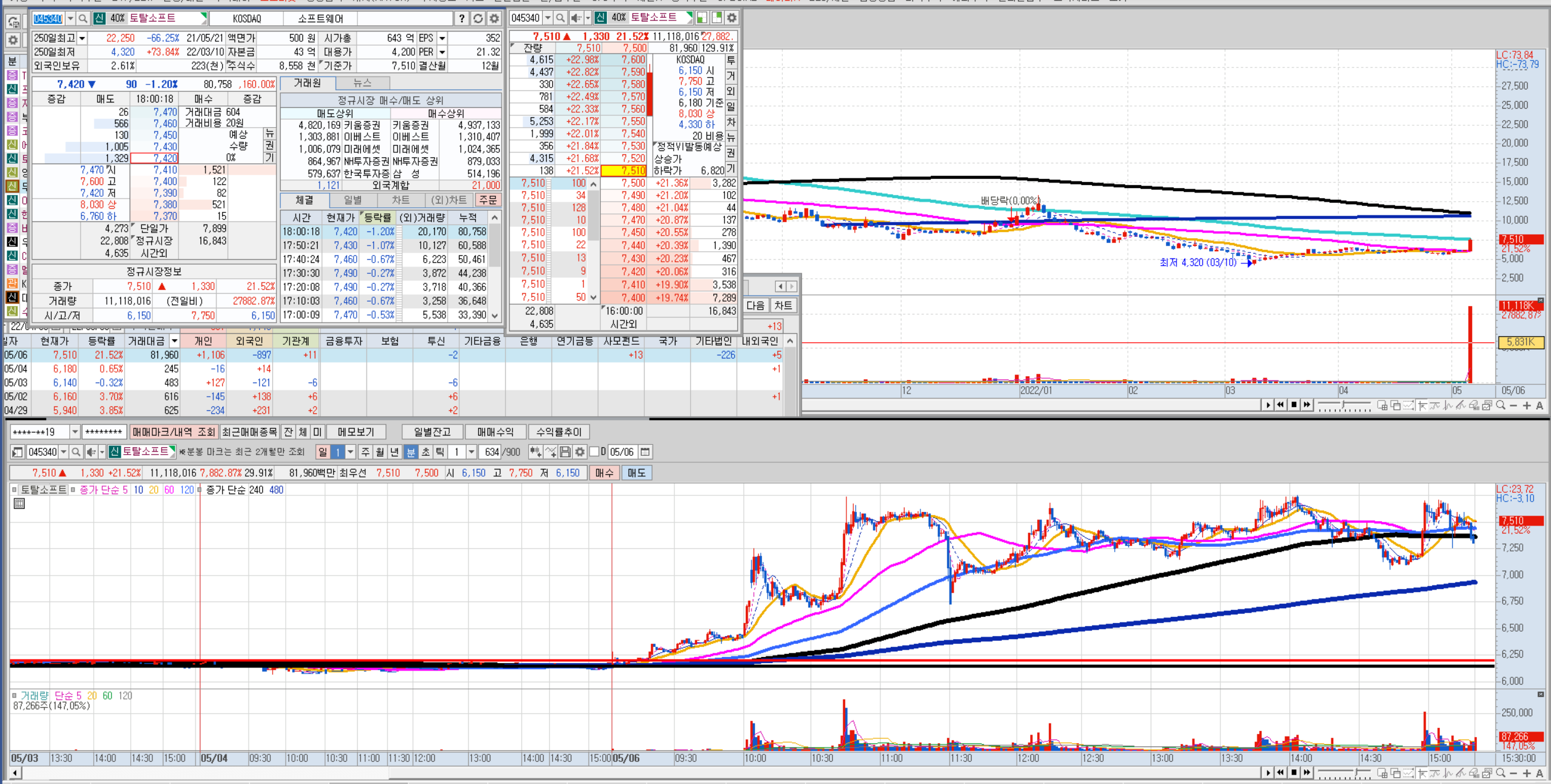The height and width of the screenshot is (784, 1551).
Task: Click the A text icon below upper chart
Action: pyautogui.click(x=1539, y=405)
